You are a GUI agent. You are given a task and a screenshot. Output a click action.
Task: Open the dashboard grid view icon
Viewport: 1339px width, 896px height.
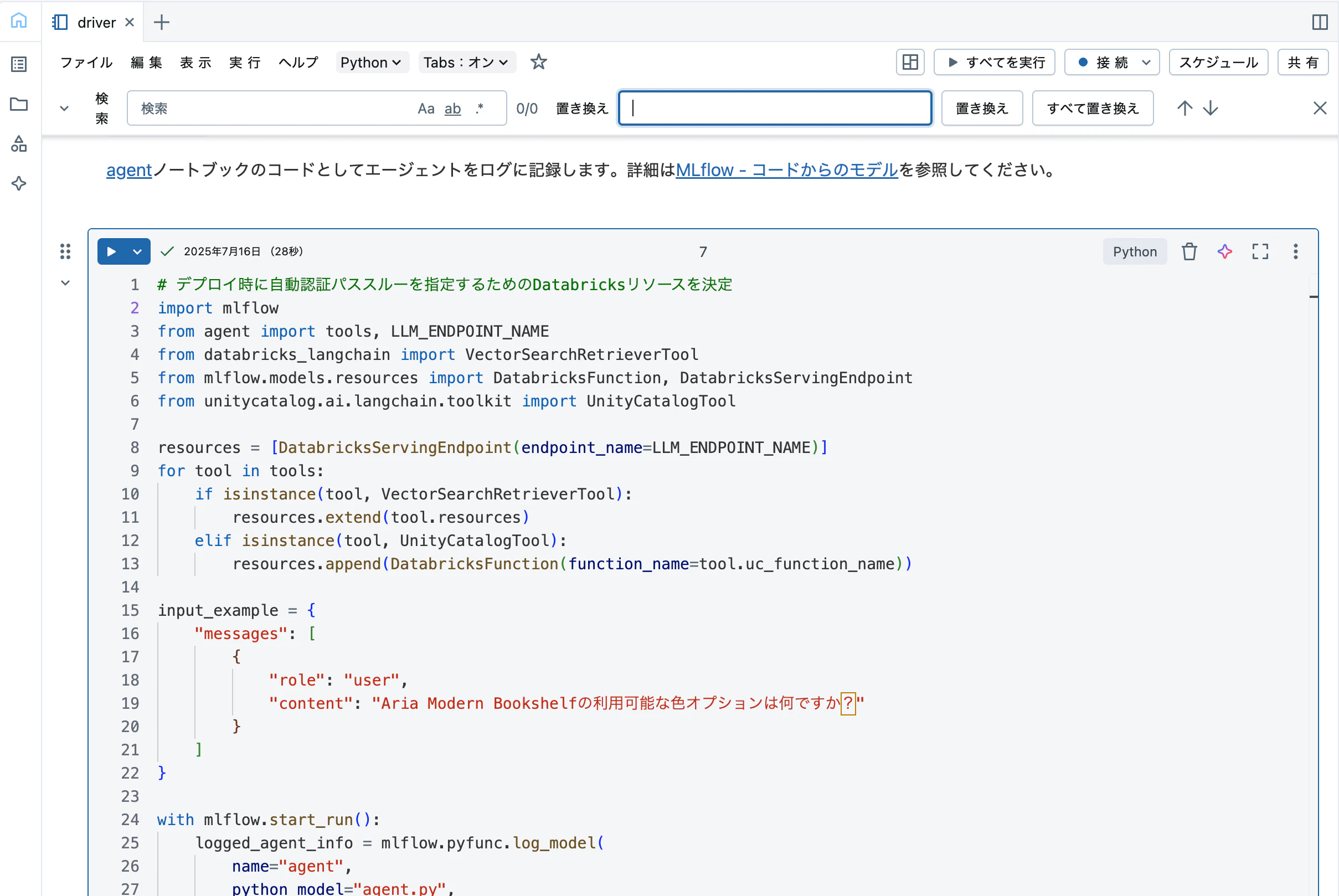coord(910,62)
